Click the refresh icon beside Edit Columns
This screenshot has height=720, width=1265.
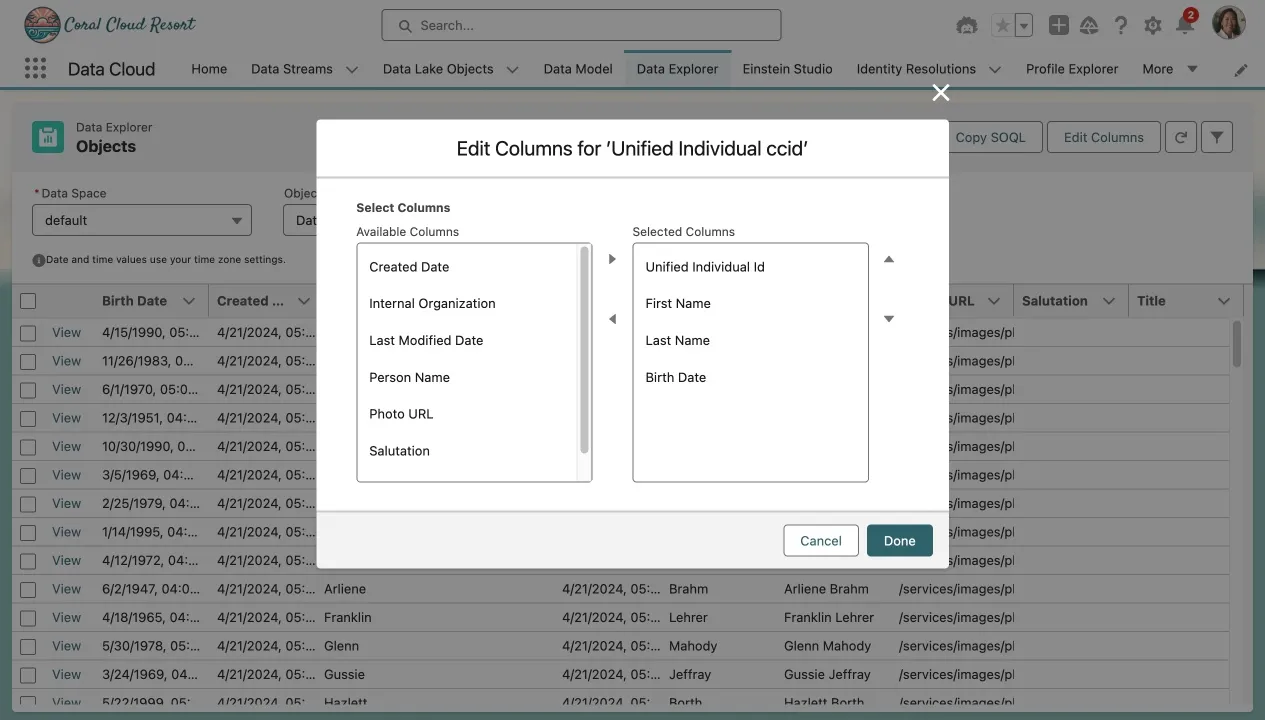1180,138
